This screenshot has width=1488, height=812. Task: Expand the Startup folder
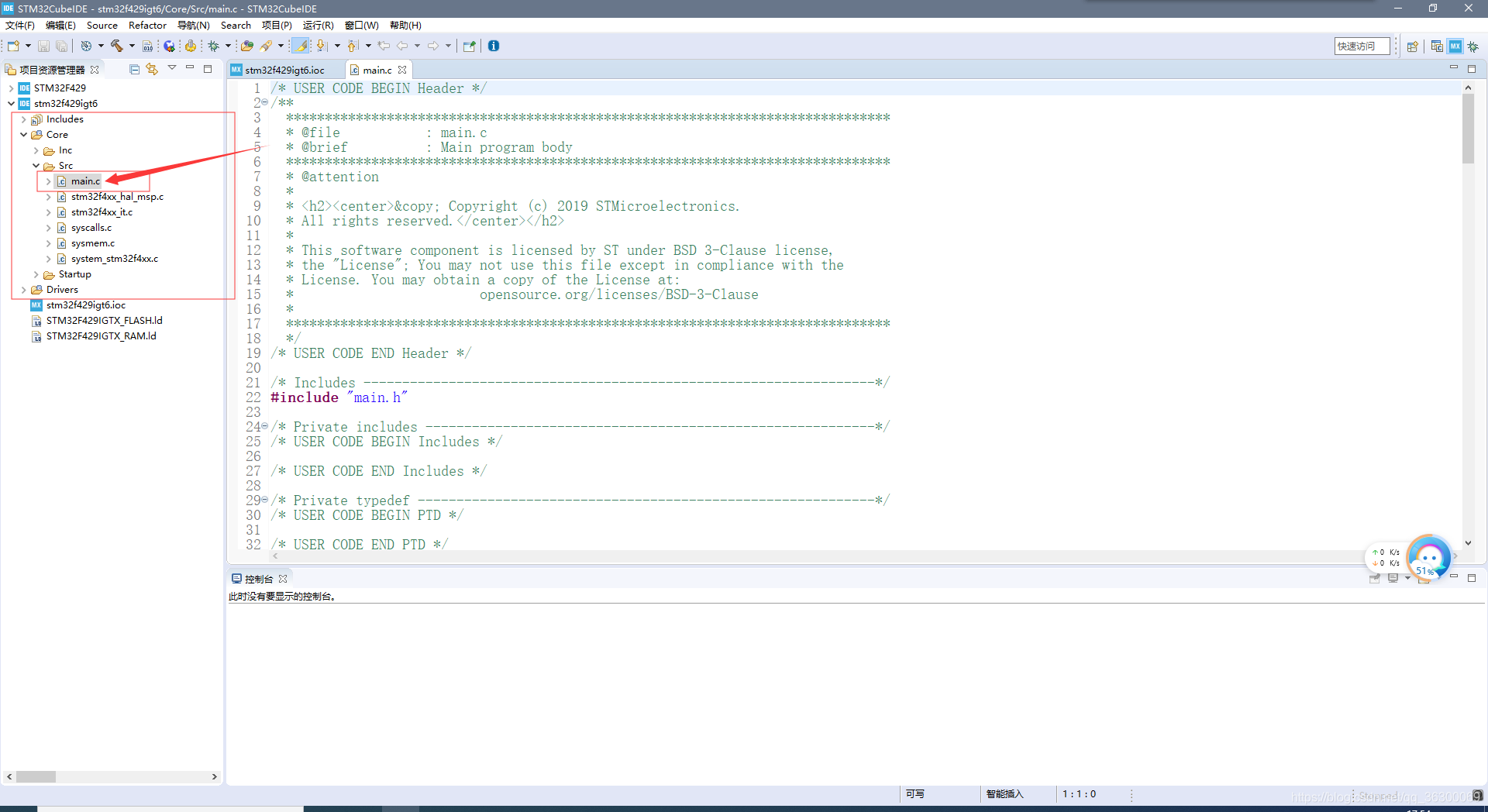(x=36, y=274)
